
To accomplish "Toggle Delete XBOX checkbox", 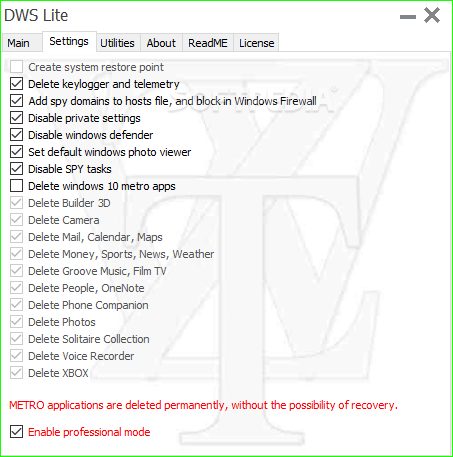I will click(16, 373).
